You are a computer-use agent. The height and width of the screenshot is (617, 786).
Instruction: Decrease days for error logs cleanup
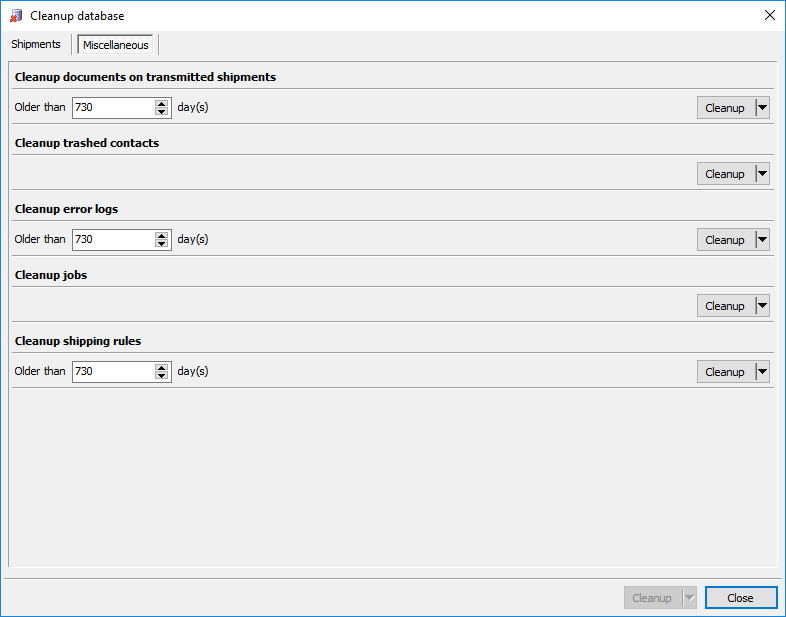(162, 245)
